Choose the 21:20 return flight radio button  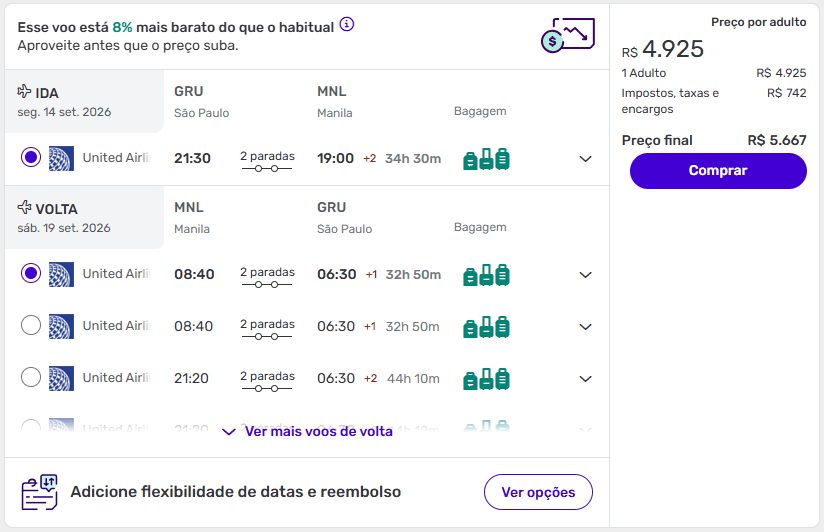[31, 378]
